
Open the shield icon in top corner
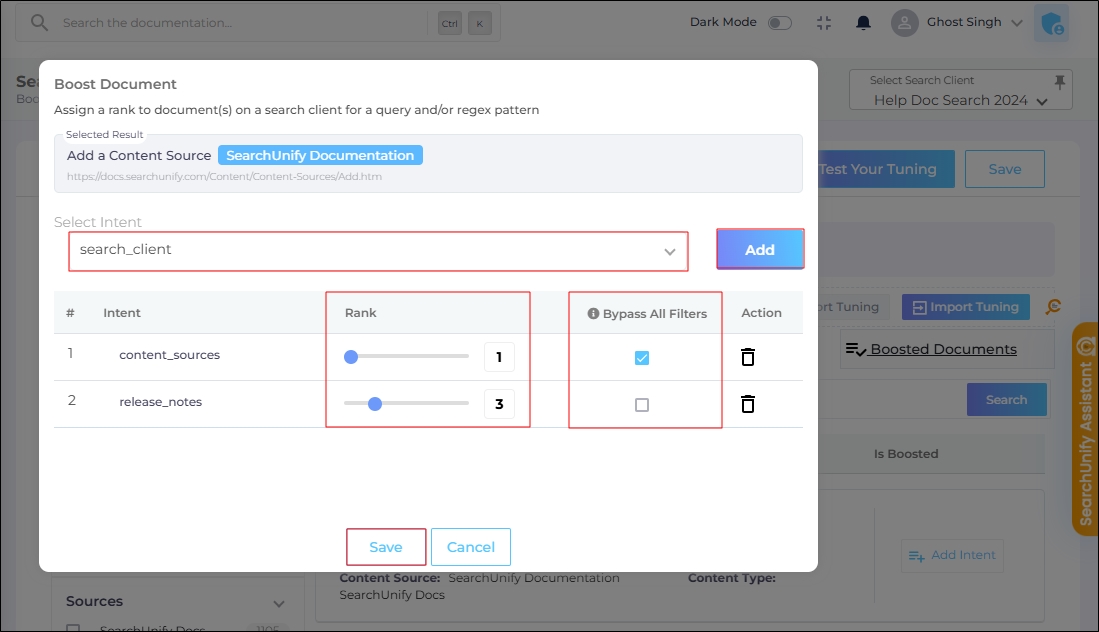pyautogui.click(x=1052, y=24)
